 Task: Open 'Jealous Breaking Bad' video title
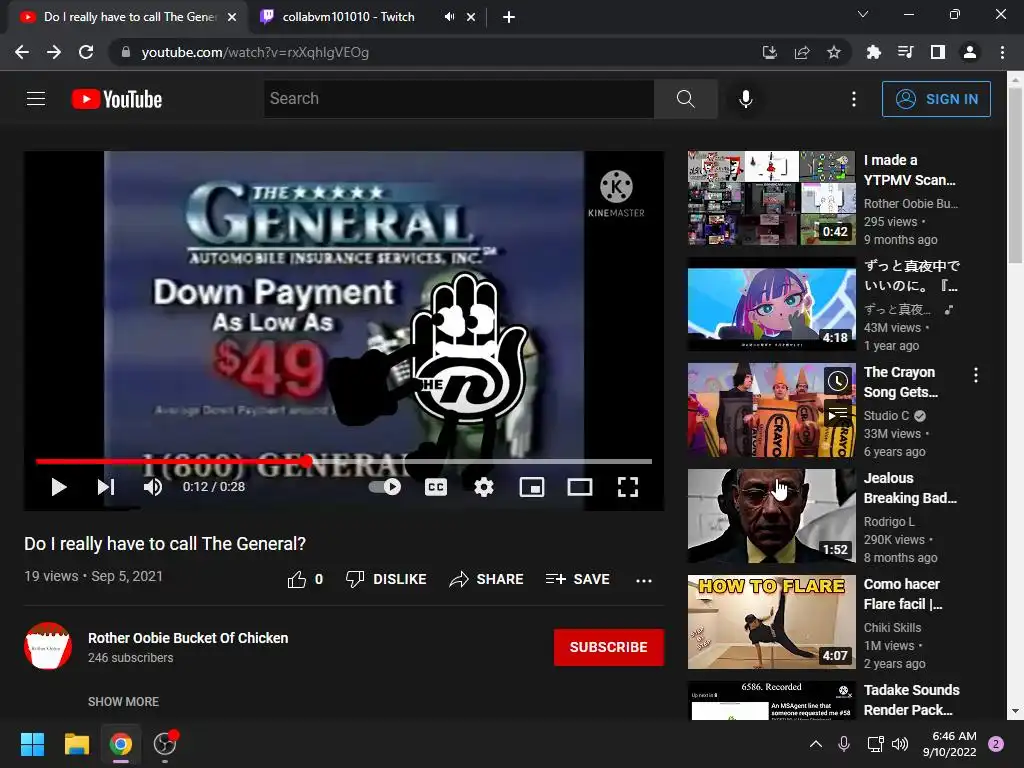tap(910, 488)
